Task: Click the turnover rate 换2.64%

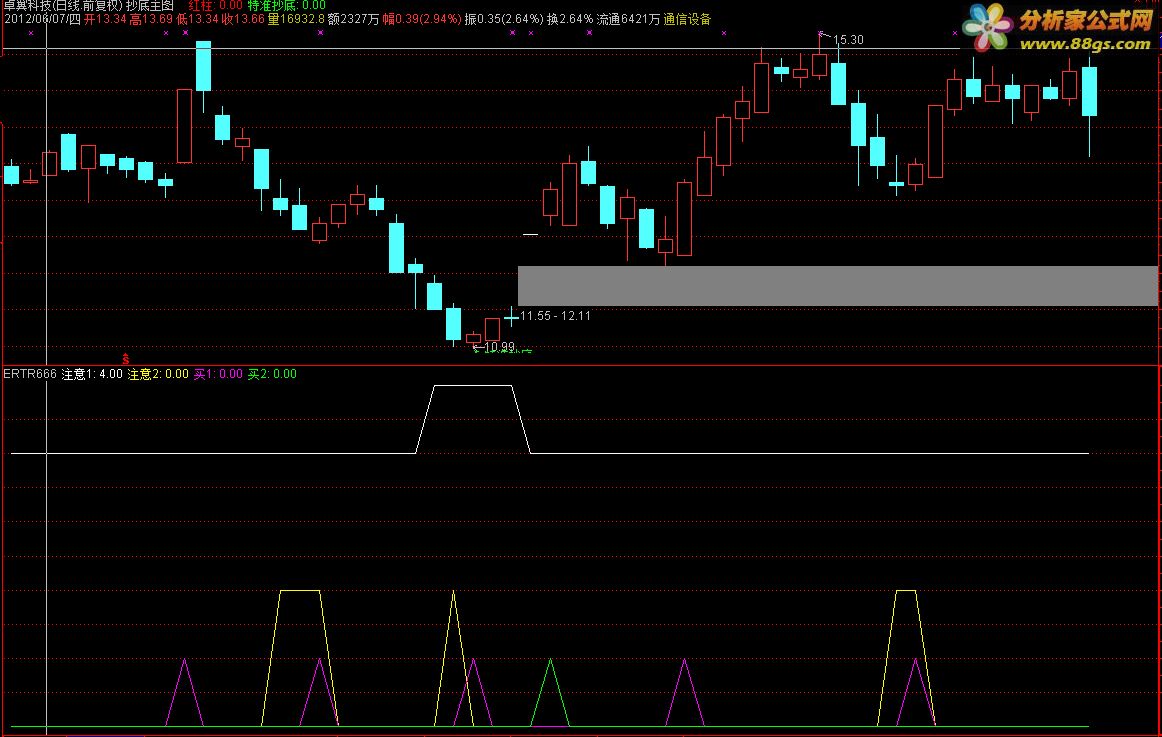Action: point(570,19)
